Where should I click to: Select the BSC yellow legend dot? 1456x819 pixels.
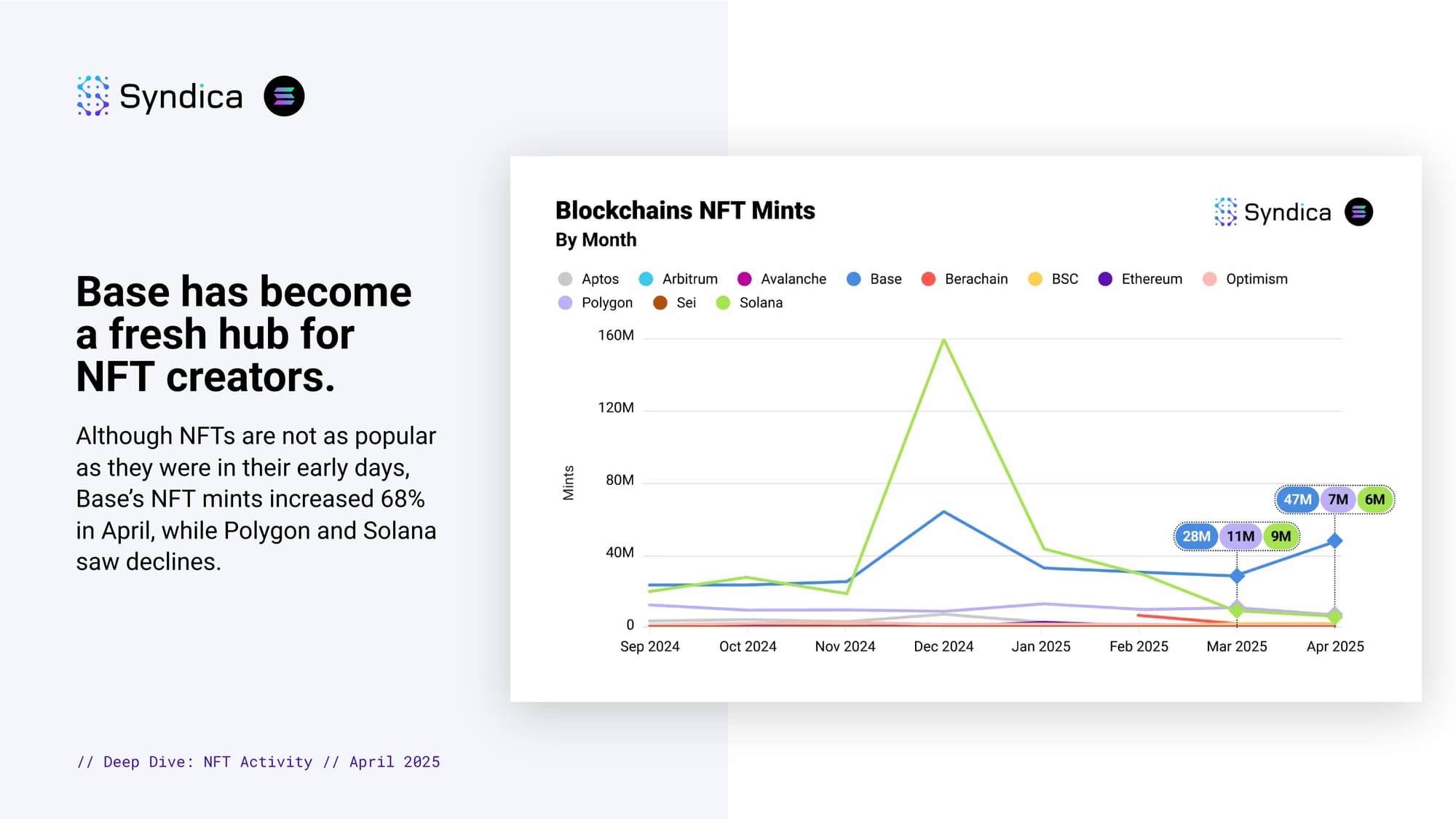(1035, 279)
